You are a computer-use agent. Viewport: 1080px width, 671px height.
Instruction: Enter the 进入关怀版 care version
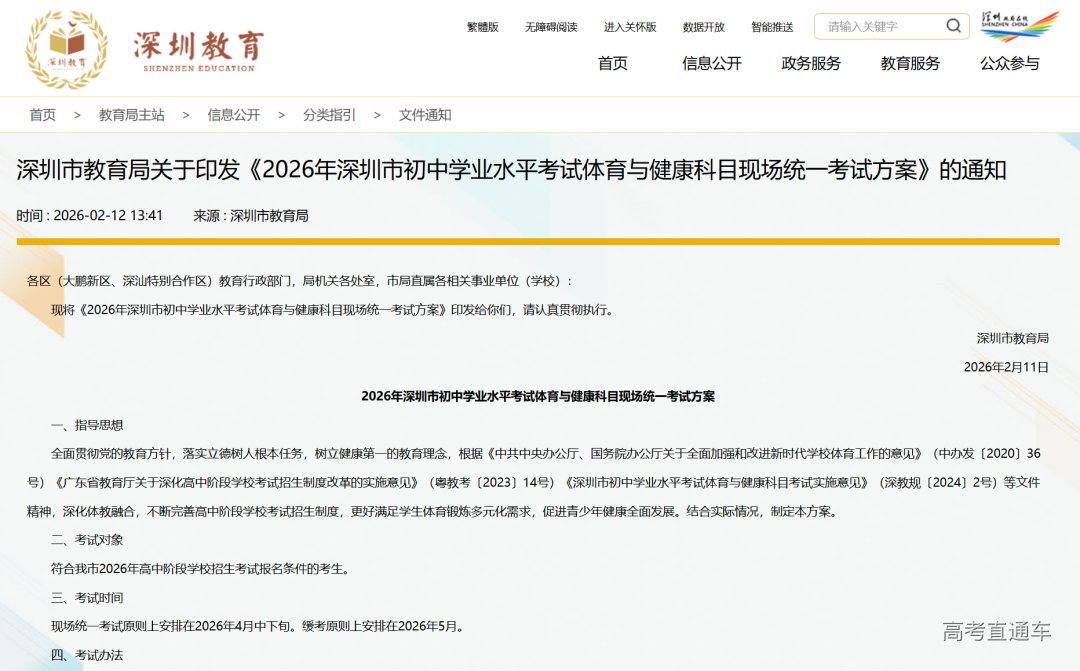(631, 27)
